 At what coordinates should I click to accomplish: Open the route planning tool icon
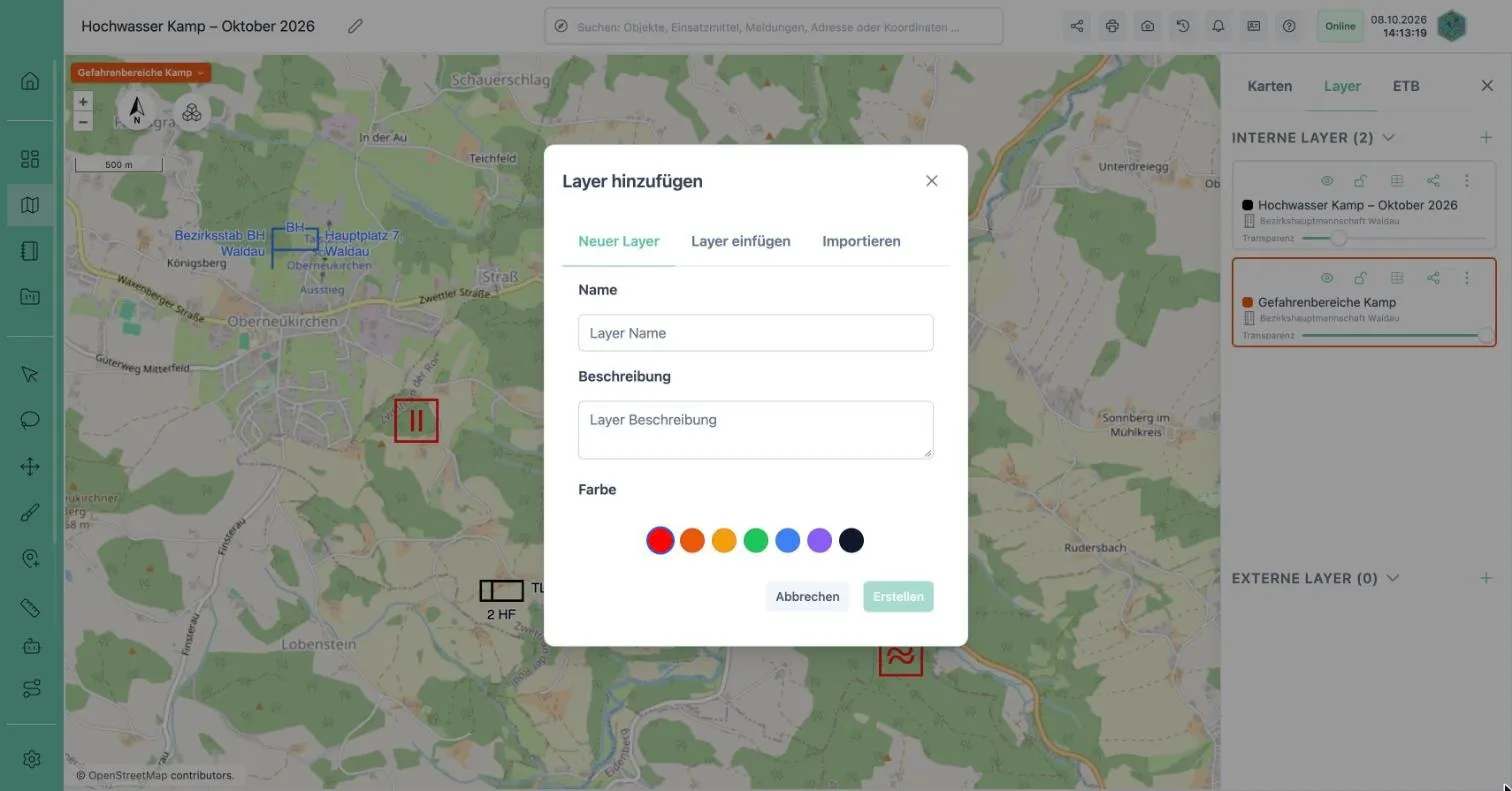click(x=30, y=689)
